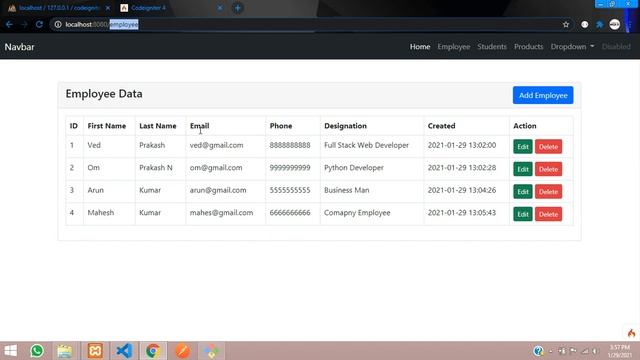
Task: Click the Navbar brand link
Action: click(x=20, y=47)
